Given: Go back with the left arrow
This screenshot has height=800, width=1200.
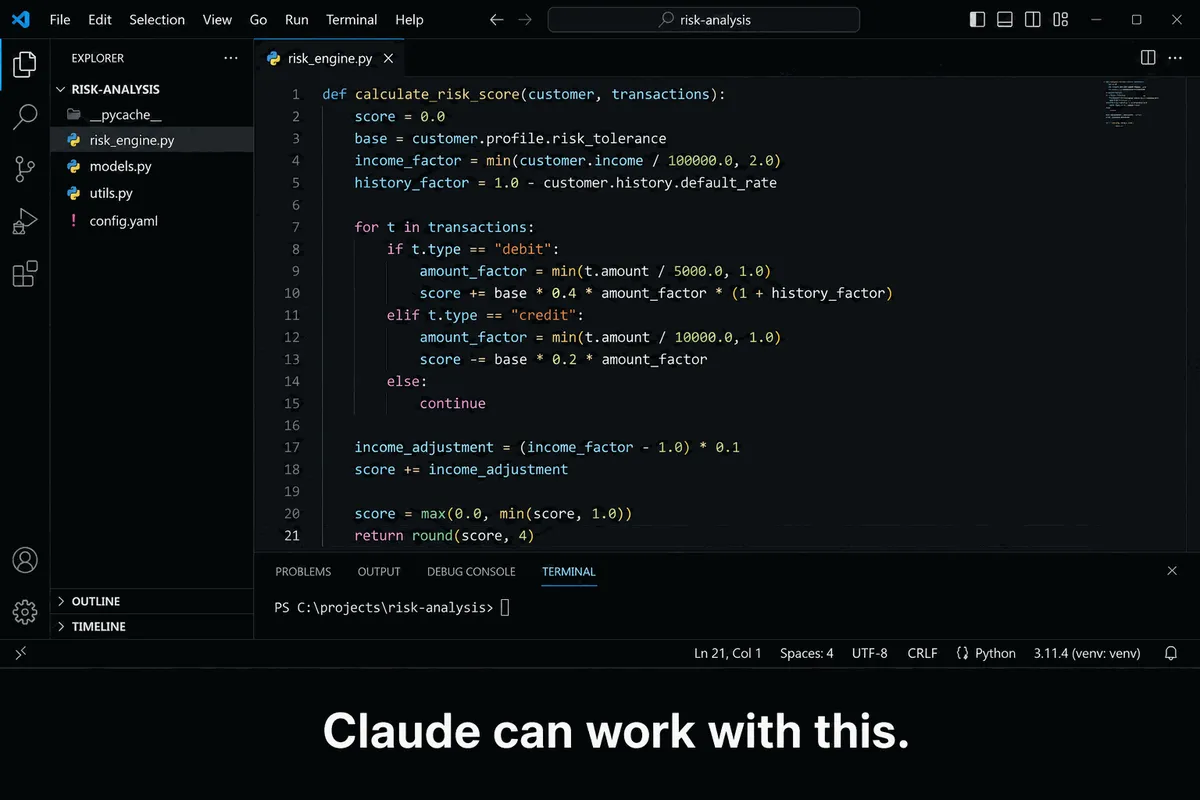Looking at the screenshot, I should coord(496,20).
